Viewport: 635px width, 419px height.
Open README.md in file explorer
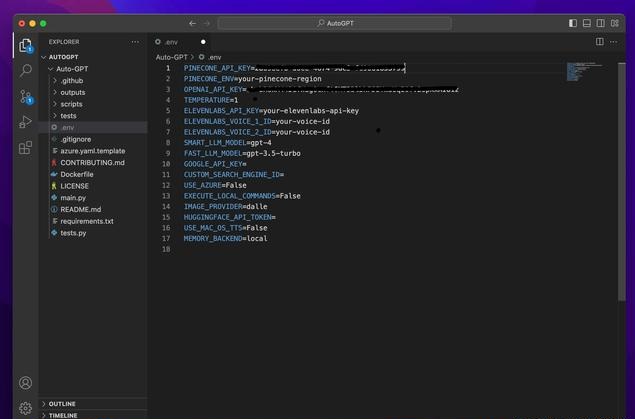point(80,210)
